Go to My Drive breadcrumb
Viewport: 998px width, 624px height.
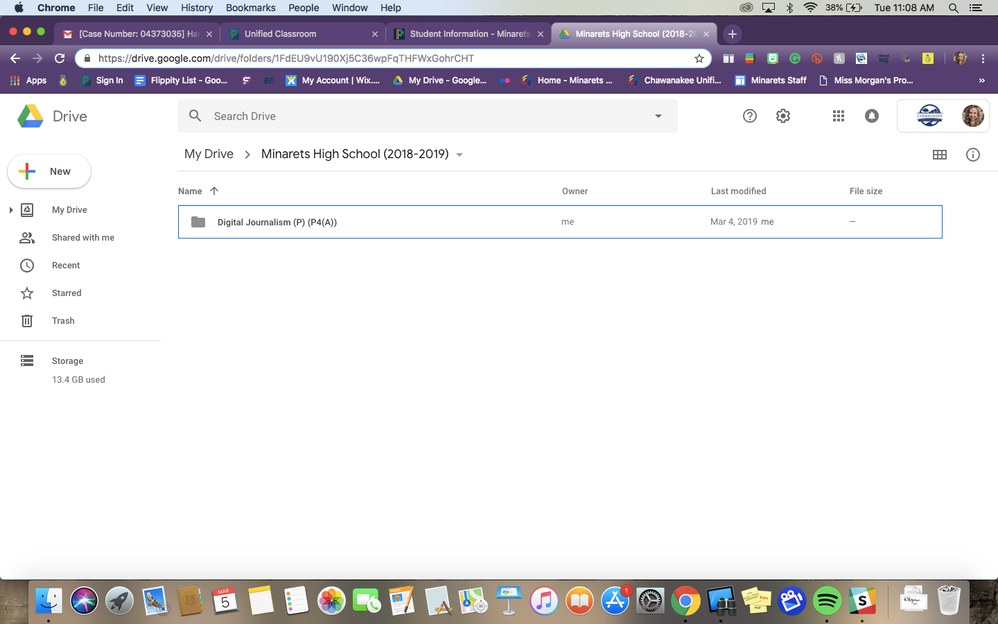(209, 154)
